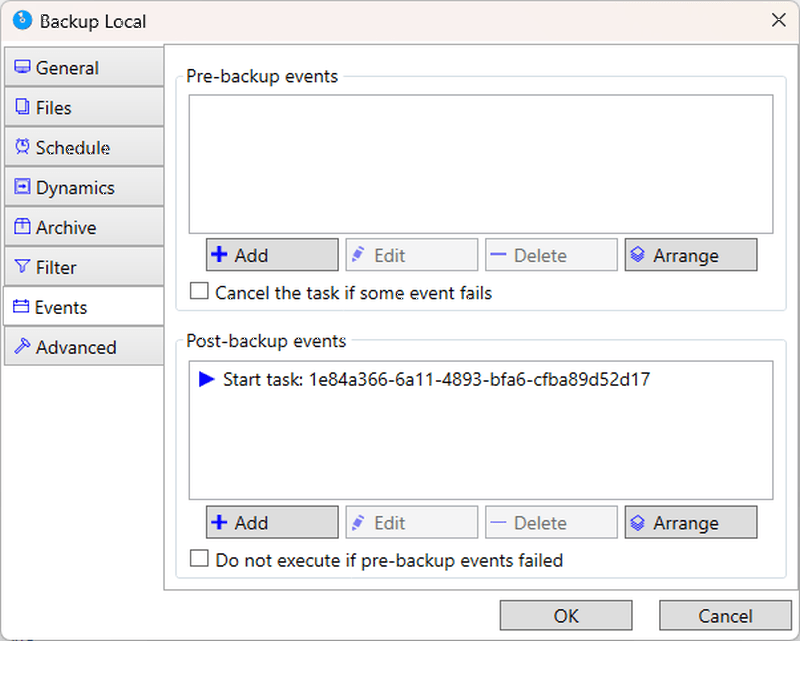Click the Filter funnel icon

pos(22,266)
